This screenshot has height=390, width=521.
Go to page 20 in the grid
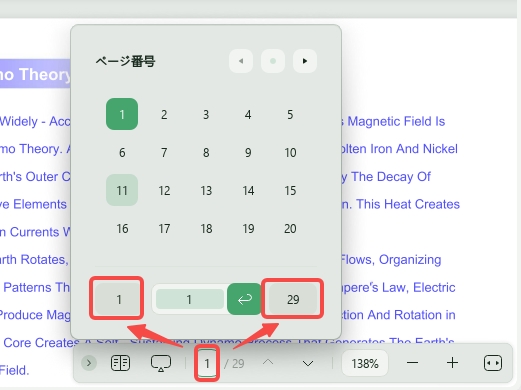(x=290, y=229)
